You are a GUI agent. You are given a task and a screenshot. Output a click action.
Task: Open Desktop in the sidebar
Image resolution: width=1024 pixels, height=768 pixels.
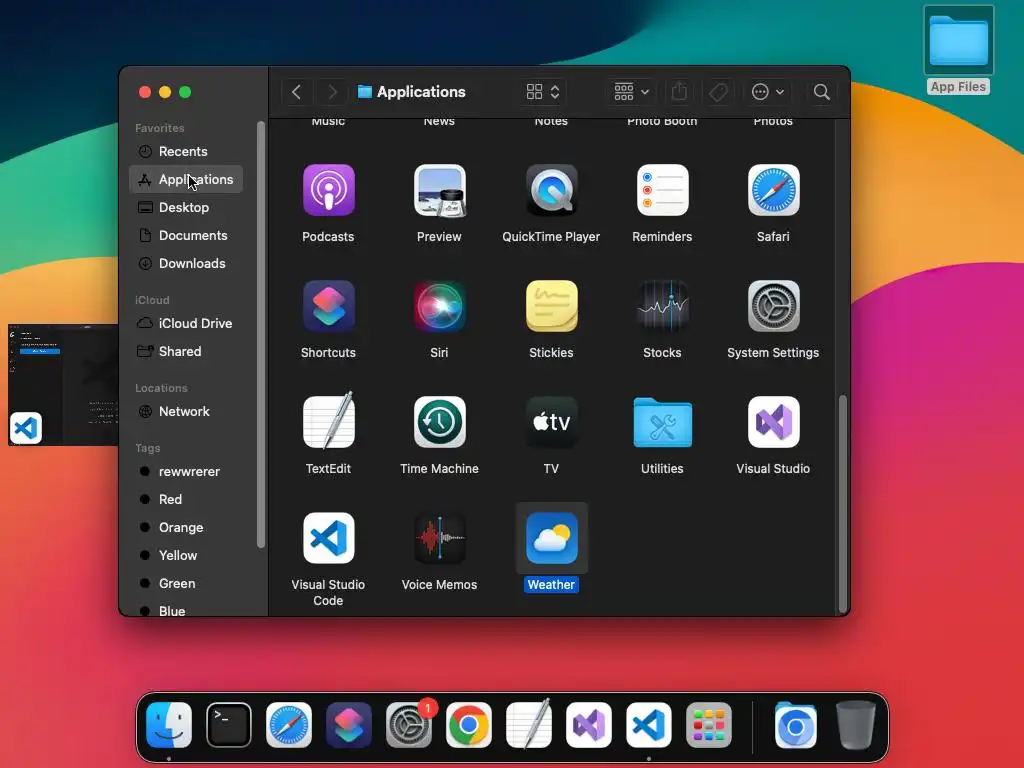pyautogui.click(x=186, y=208)
